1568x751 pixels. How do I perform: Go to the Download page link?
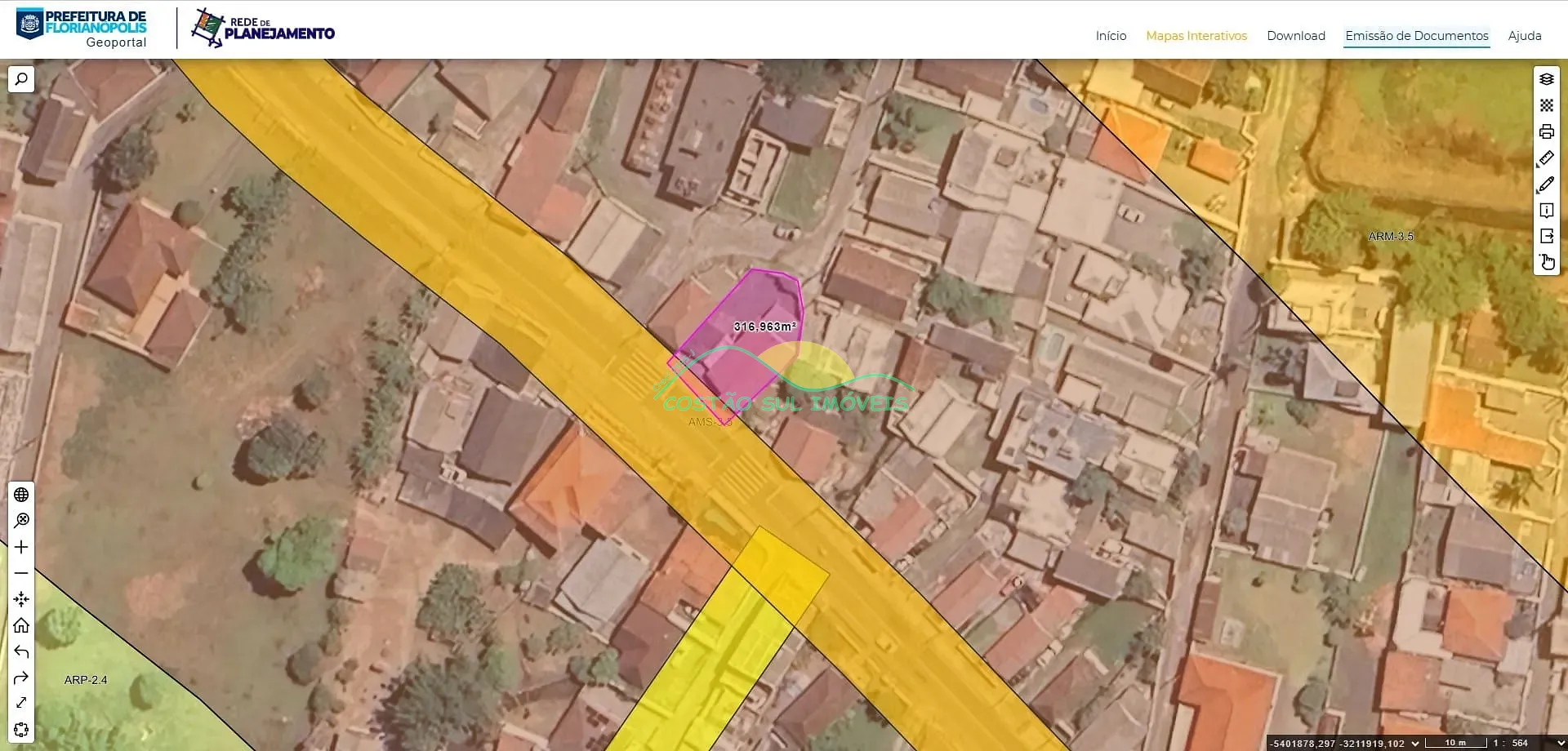pyautogui.click(x=1295, y=36)
